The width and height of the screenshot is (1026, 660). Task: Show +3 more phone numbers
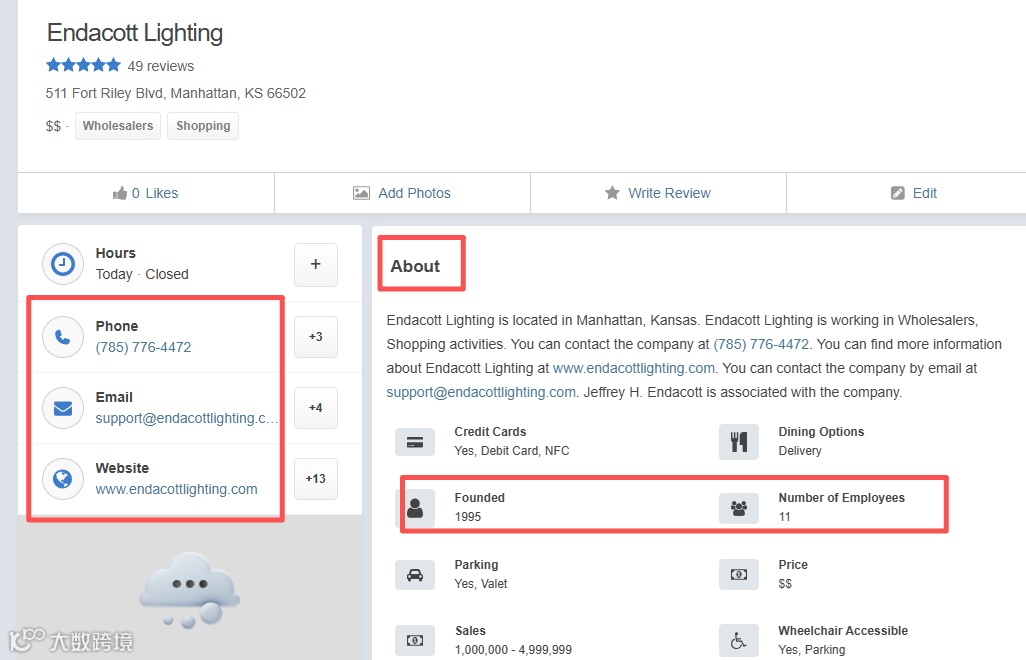pyautogui.click(x=315, y=337)
